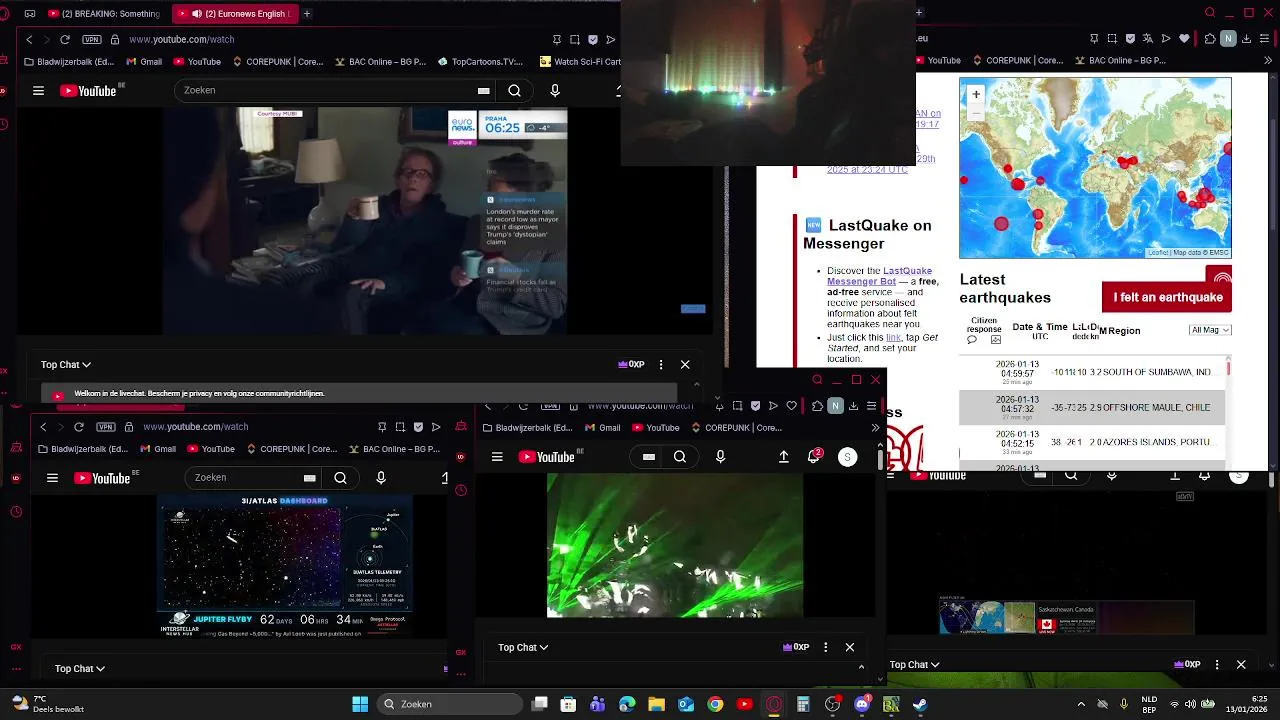The image size is (1280, 720).
Task: Open the Gmail bookmark in the Euronews window
Action: pyautogui.click(x=144, y=61)
